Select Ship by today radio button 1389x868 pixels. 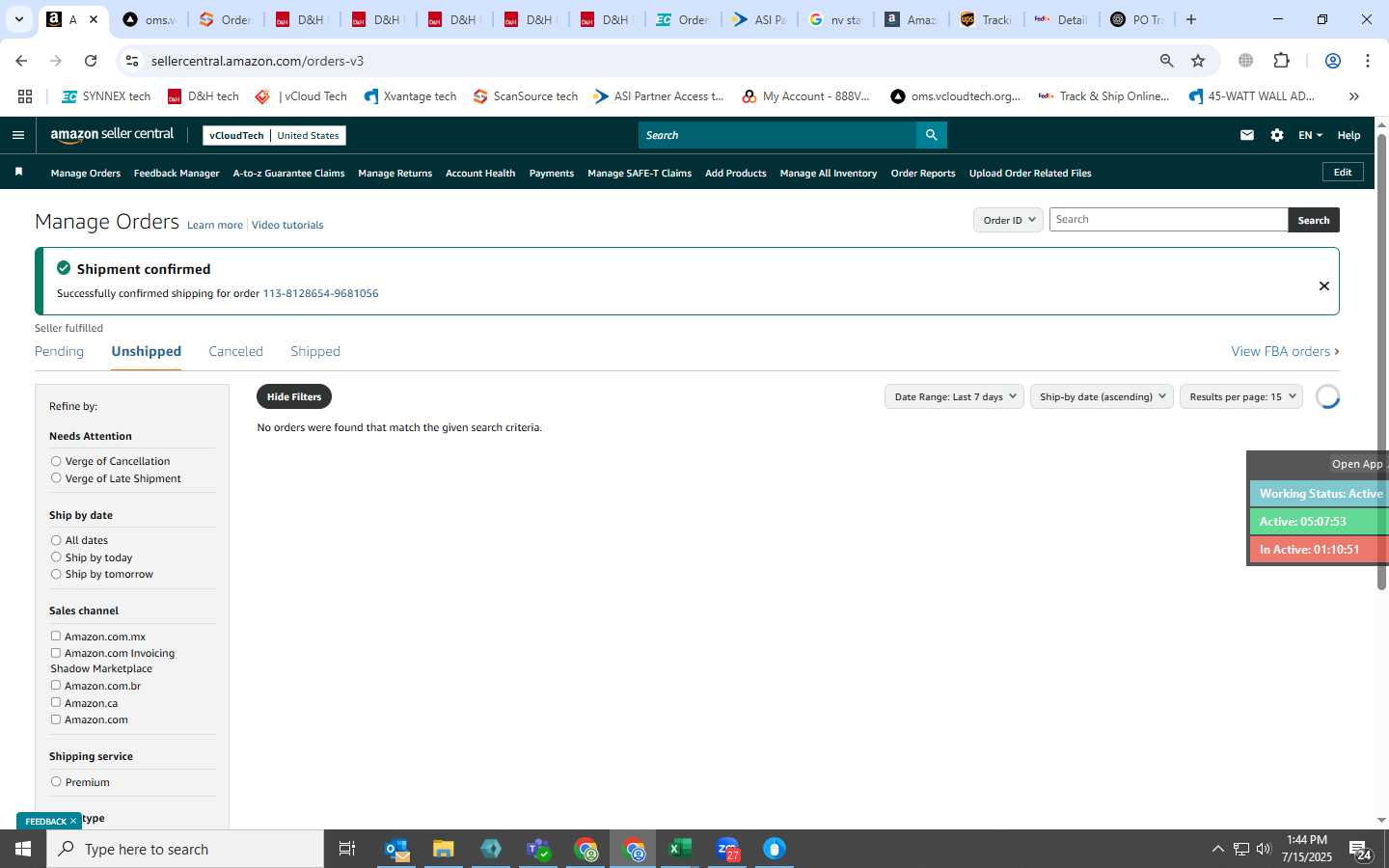(56, 557)
